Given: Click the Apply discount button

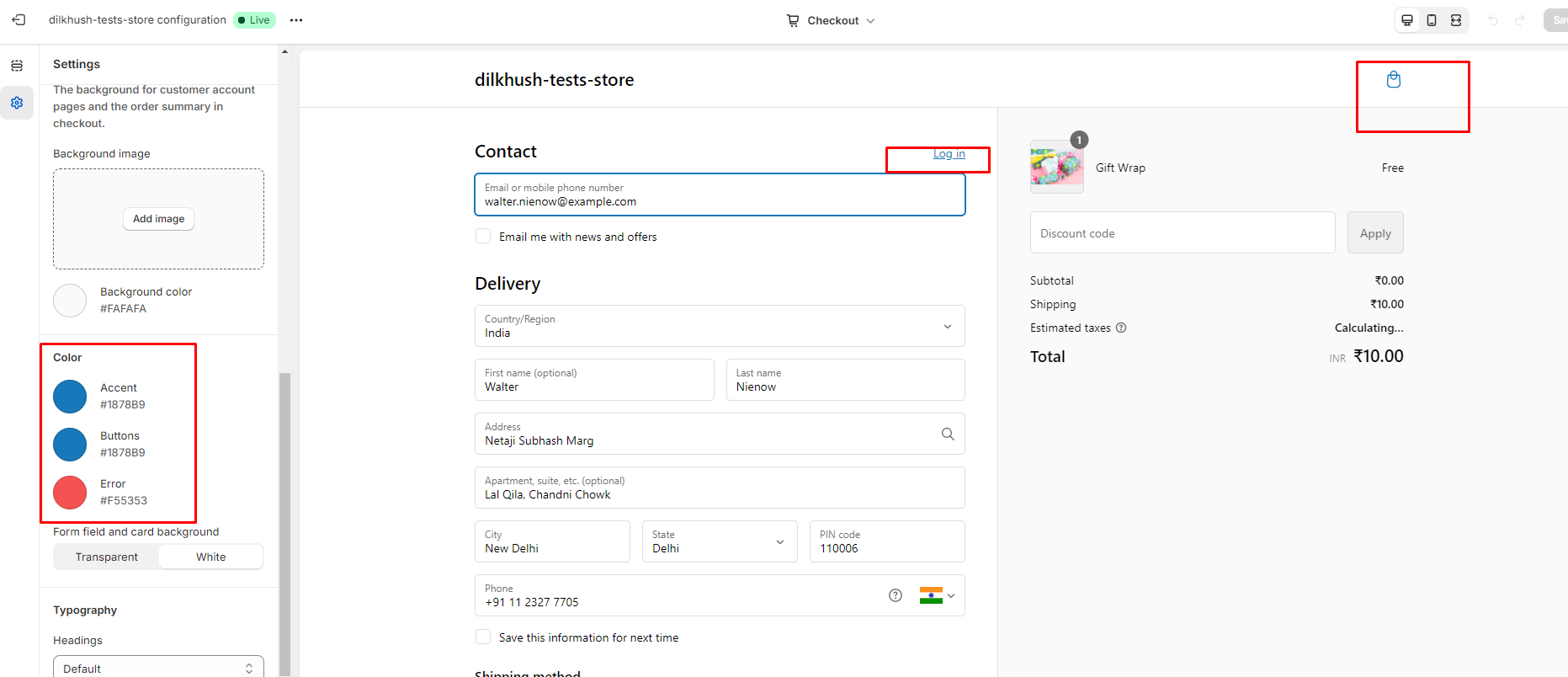Looking at the screenshot, I should tap(1375, 232).
